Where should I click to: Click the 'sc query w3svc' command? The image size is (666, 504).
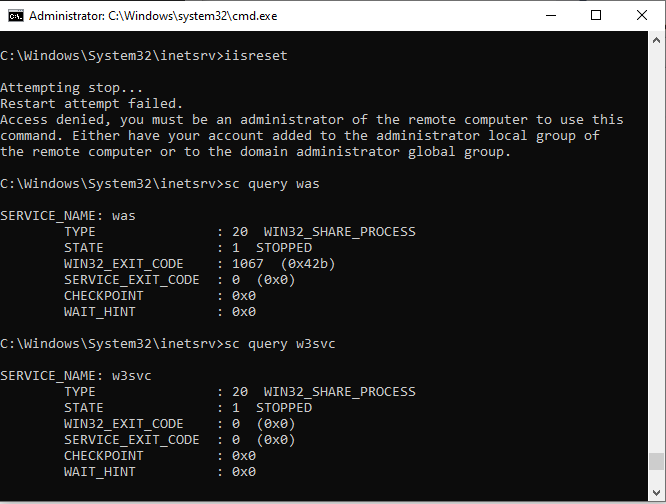pos(280,344)
